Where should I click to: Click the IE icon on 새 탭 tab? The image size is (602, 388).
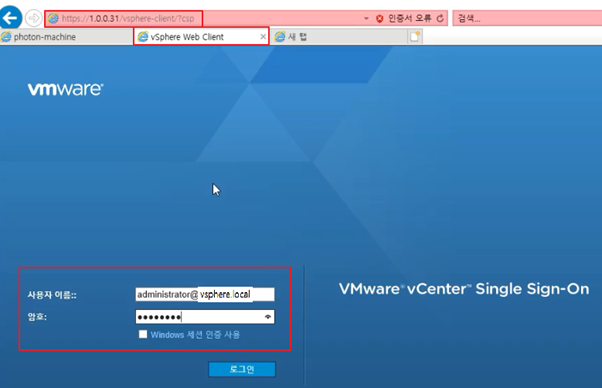(x=280, y=37)
